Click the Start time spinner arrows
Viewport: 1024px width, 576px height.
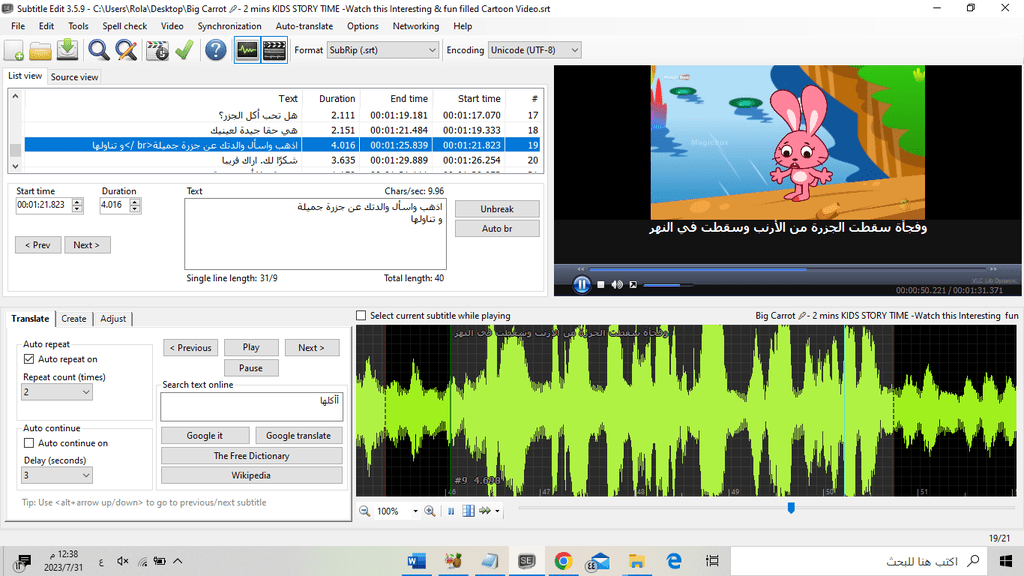click(78, 205)
